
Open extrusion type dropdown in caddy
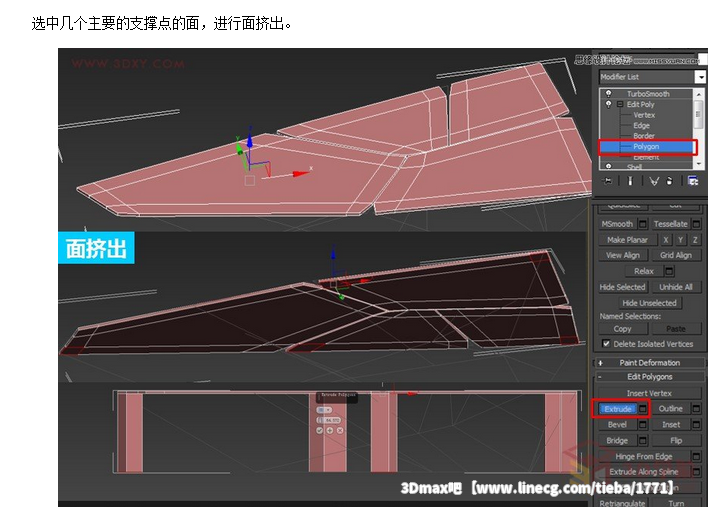[324, 410]
